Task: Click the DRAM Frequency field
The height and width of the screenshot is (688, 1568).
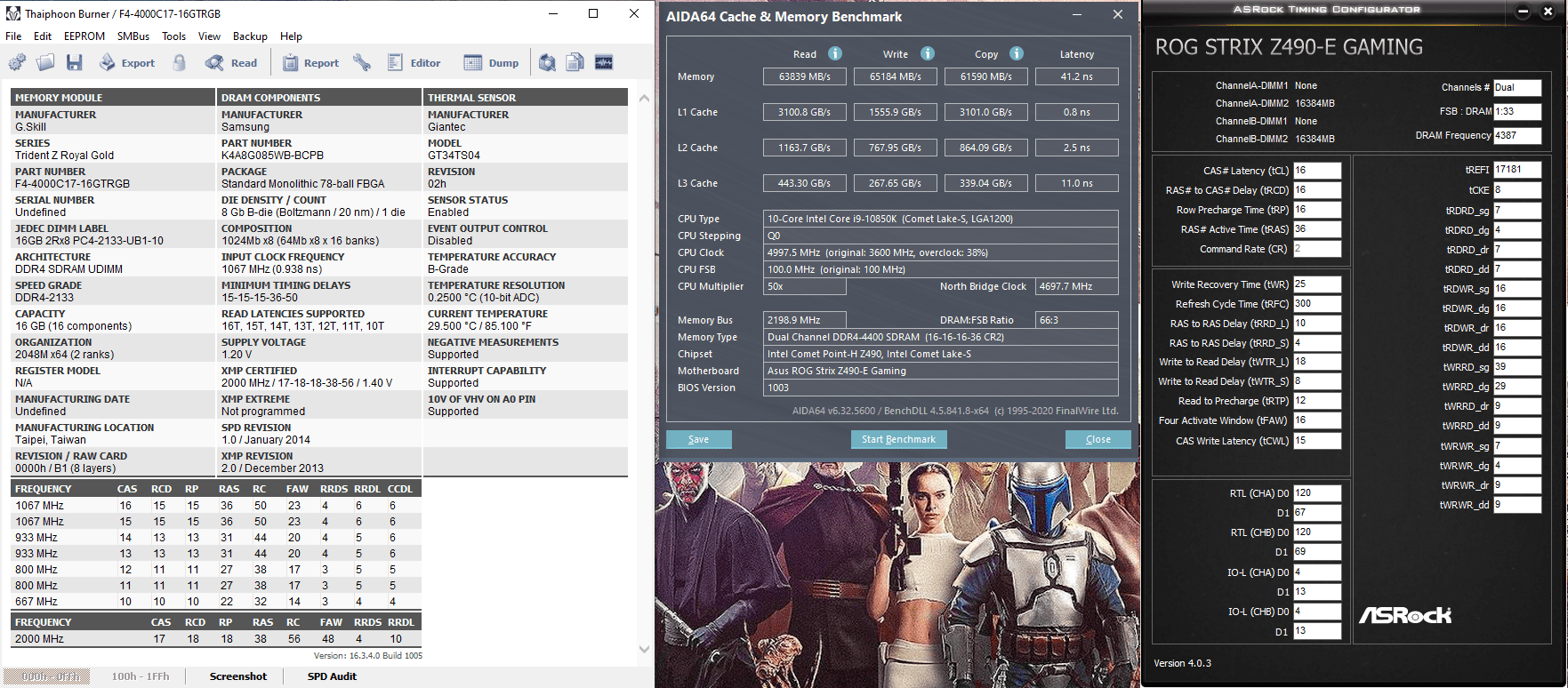Action: (1517, 135)
